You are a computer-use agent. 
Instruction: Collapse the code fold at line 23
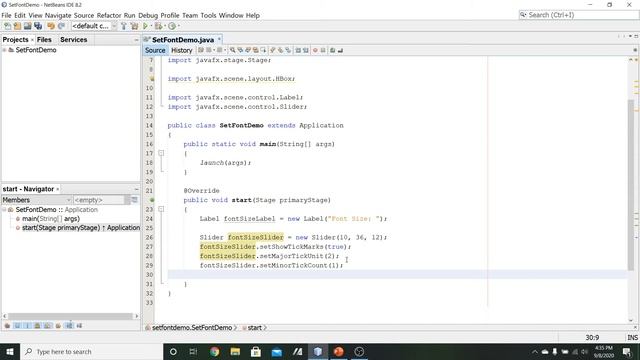(161, 209)
